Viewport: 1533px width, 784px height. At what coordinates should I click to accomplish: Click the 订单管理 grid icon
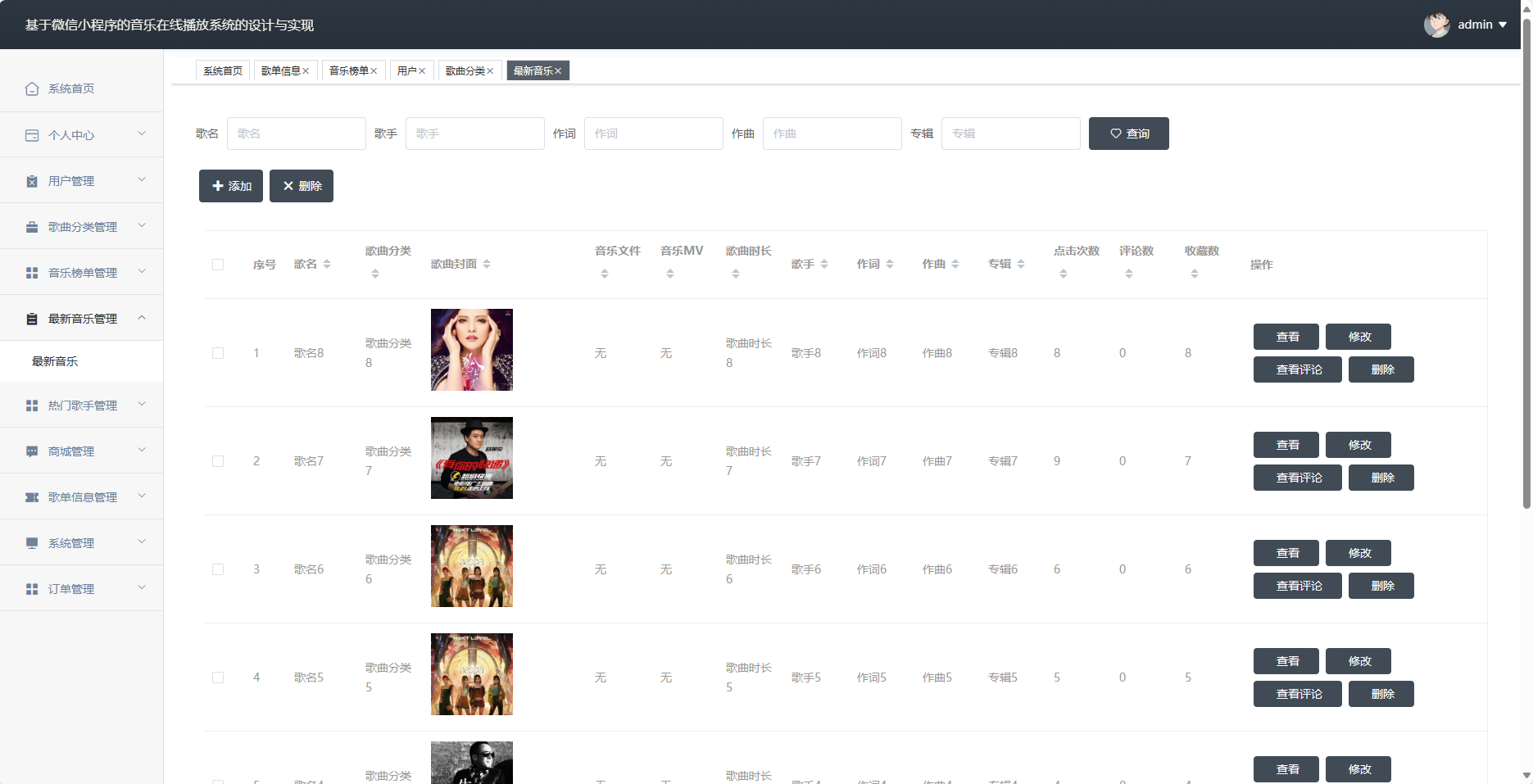click(32, 589)
